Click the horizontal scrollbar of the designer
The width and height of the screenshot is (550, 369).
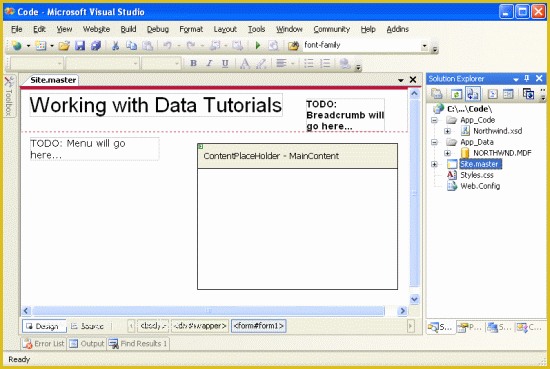[x=209, y=311]
